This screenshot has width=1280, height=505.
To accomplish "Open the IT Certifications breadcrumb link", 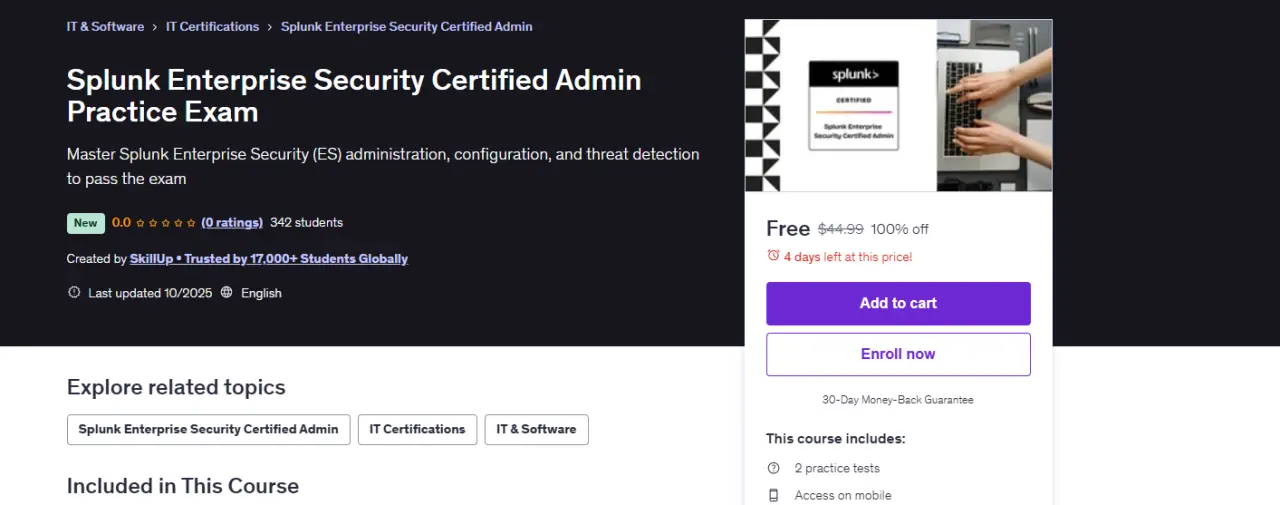I will click(x=212, y=27).
